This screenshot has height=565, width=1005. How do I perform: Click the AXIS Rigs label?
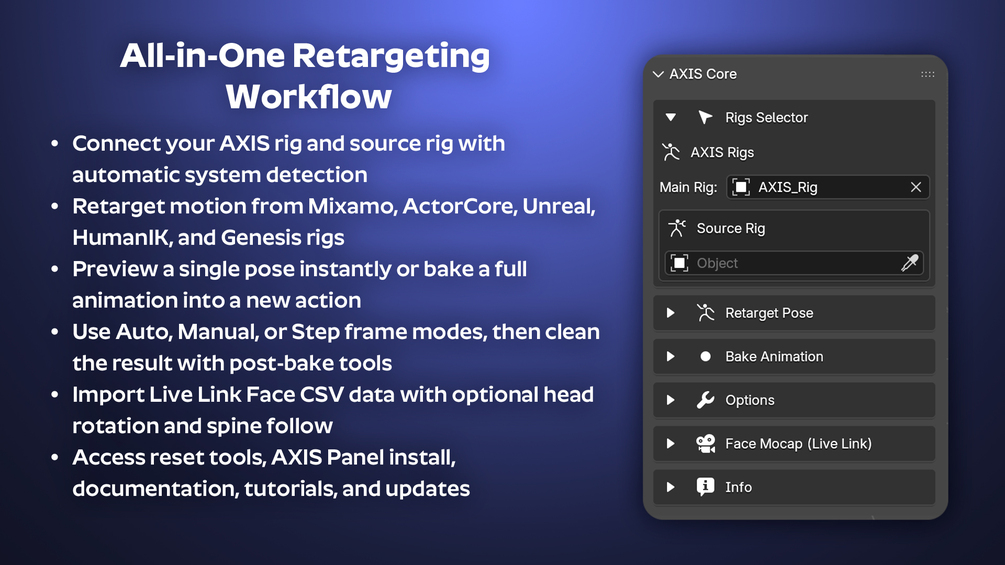point(722,152)
